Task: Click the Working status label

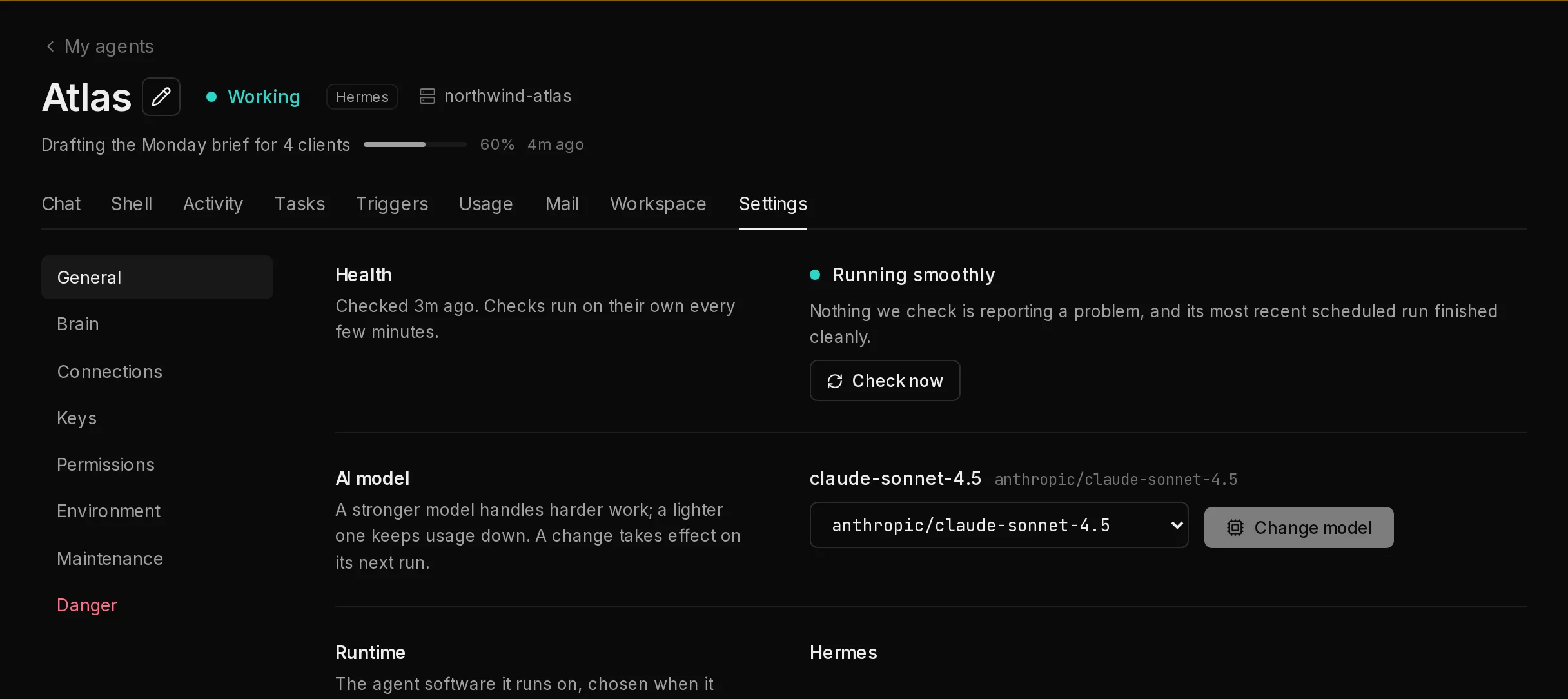Action: (x=264, y=97)
